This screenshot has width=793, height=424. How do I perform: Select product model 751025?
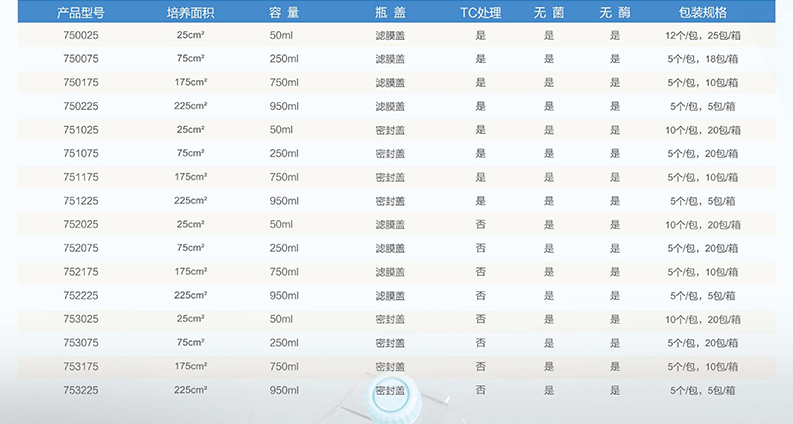click(x=81, y=130)
